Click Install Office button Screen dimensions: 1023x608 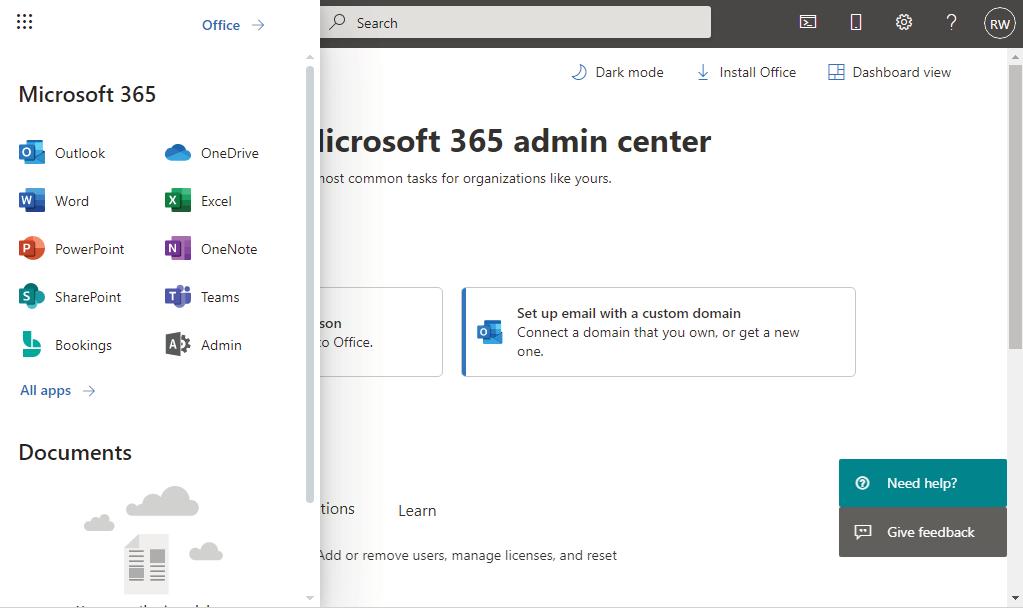coord(746,72)
